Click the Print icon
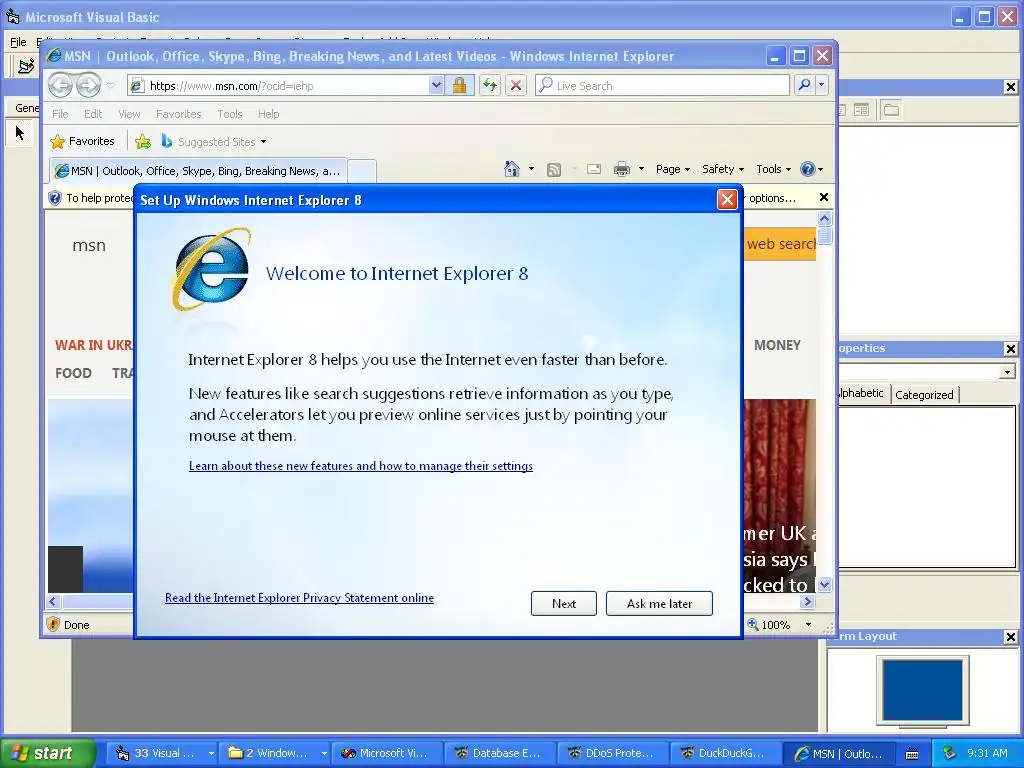1024x768 pixels. pyautogui.click(x=622, y=170)
